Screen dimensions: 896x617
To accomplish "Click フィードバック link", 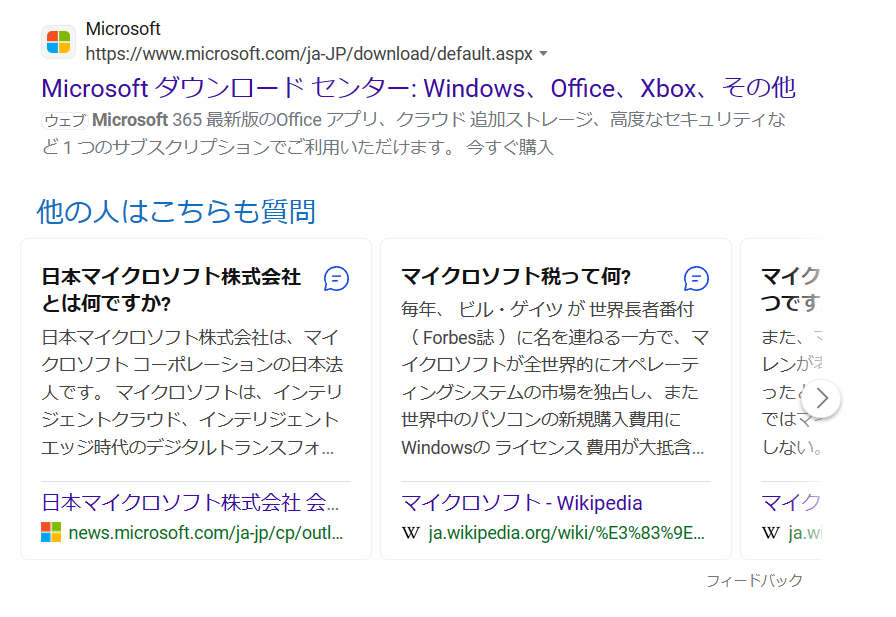I will point(754,581).
